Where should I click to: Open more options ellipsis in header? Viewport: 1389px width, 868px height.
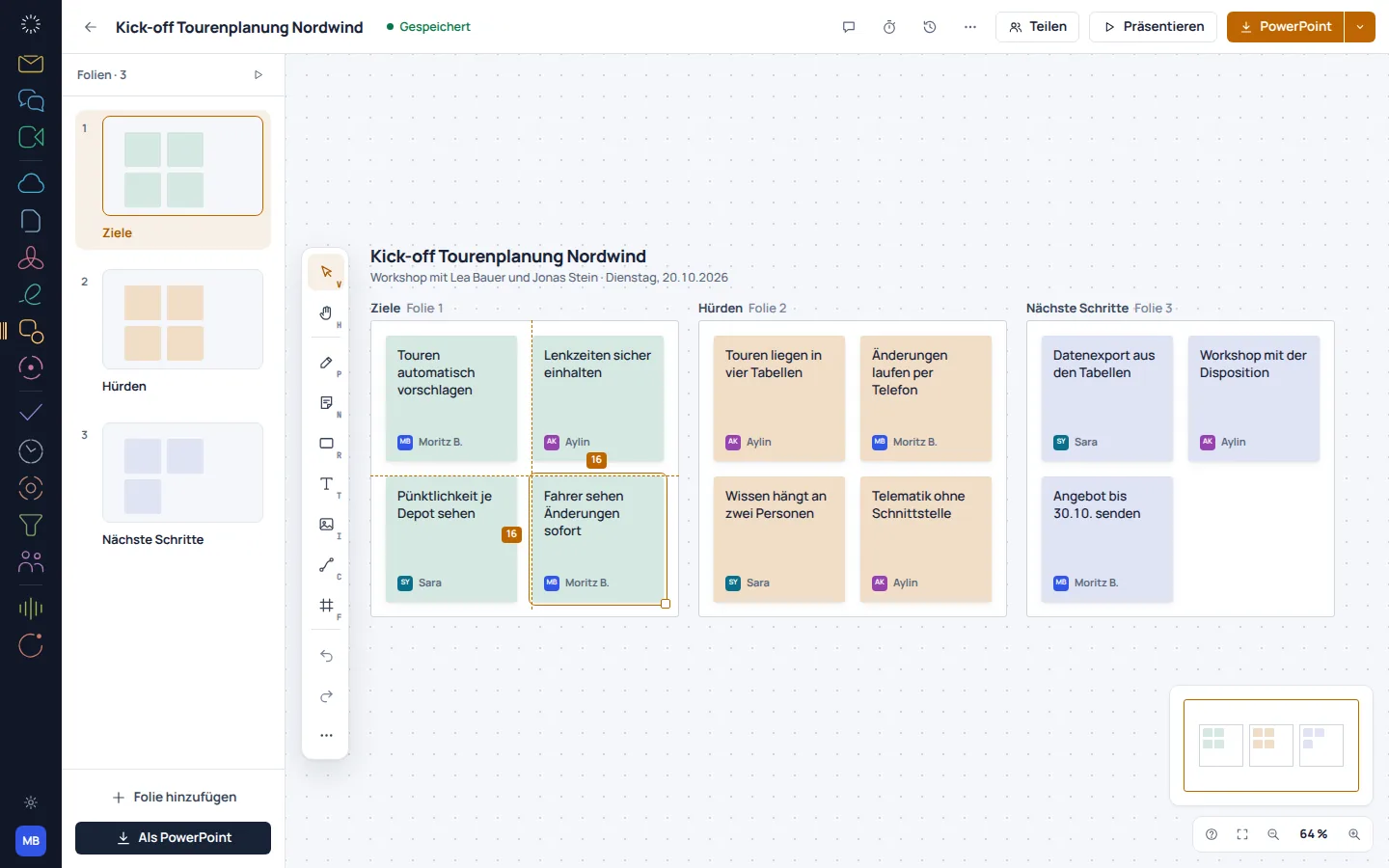tap(970, 27)
